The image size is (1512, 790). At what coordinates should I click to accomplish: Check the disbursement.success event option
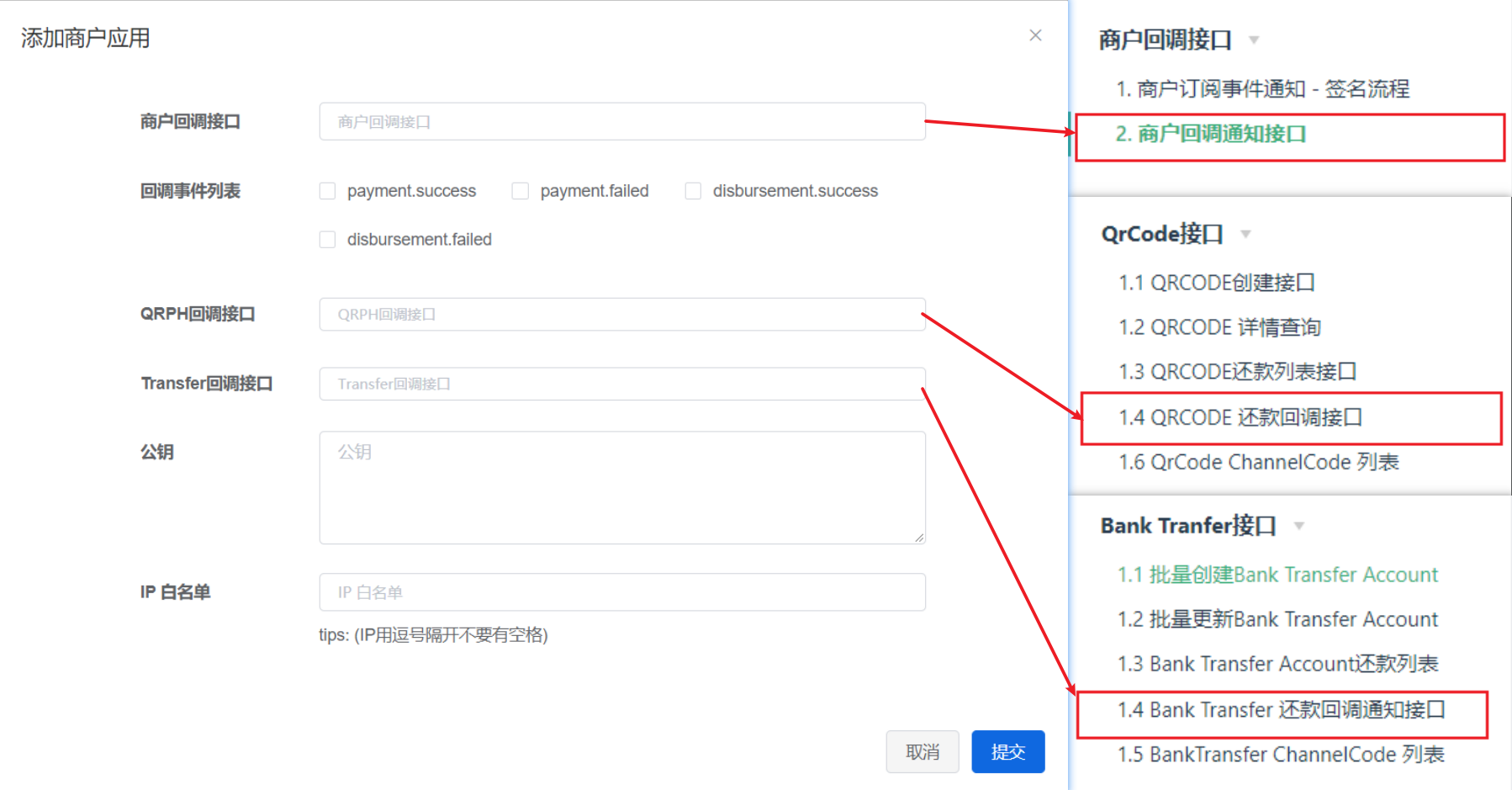pos(693,191)
